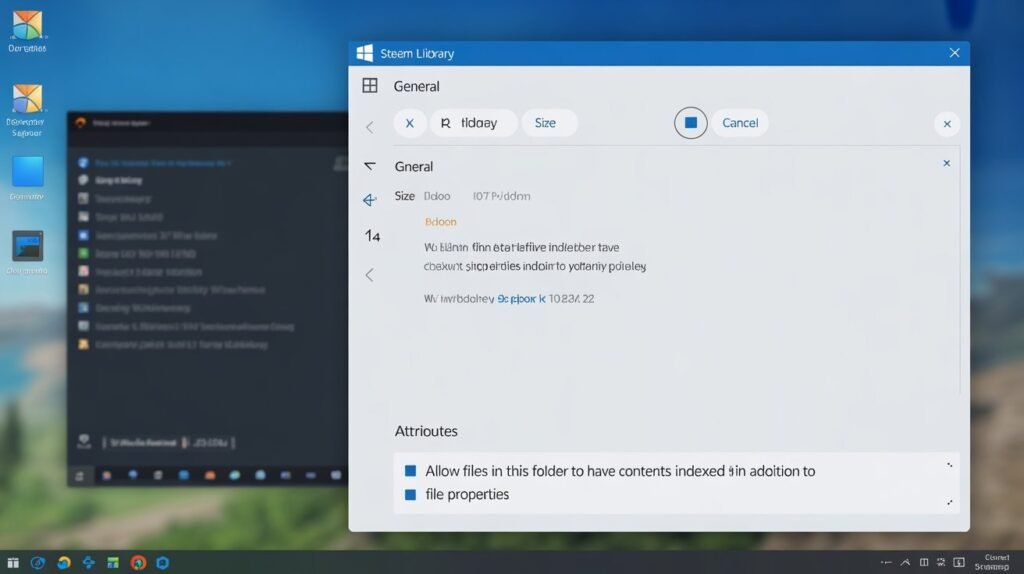Screen dimensions: 1024x574
Task: Click the 14 item in the dialog's left strip
Action: (372, 236)
